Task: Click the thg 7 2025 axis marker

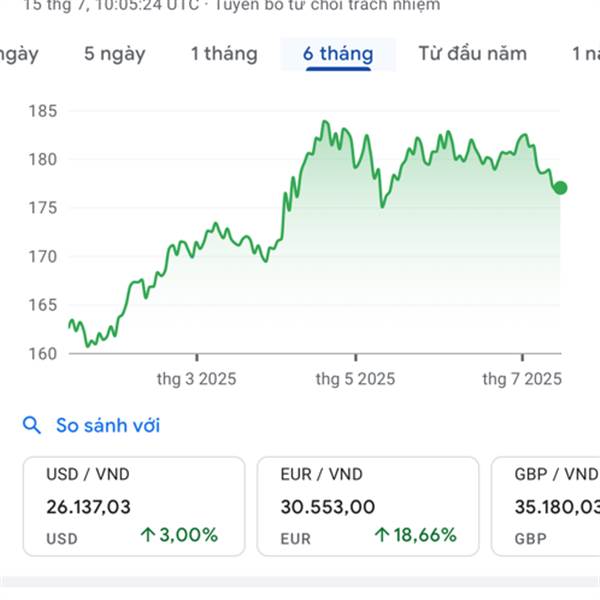Action: pyautogui.click(x=522, y=379)
